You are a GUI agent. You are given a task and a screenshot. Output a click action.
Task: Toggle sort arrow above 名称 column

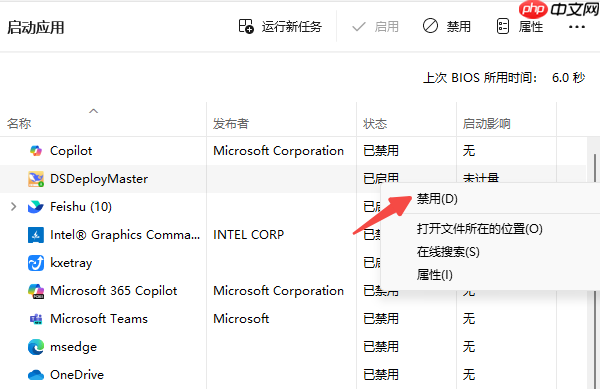point(93,111)
